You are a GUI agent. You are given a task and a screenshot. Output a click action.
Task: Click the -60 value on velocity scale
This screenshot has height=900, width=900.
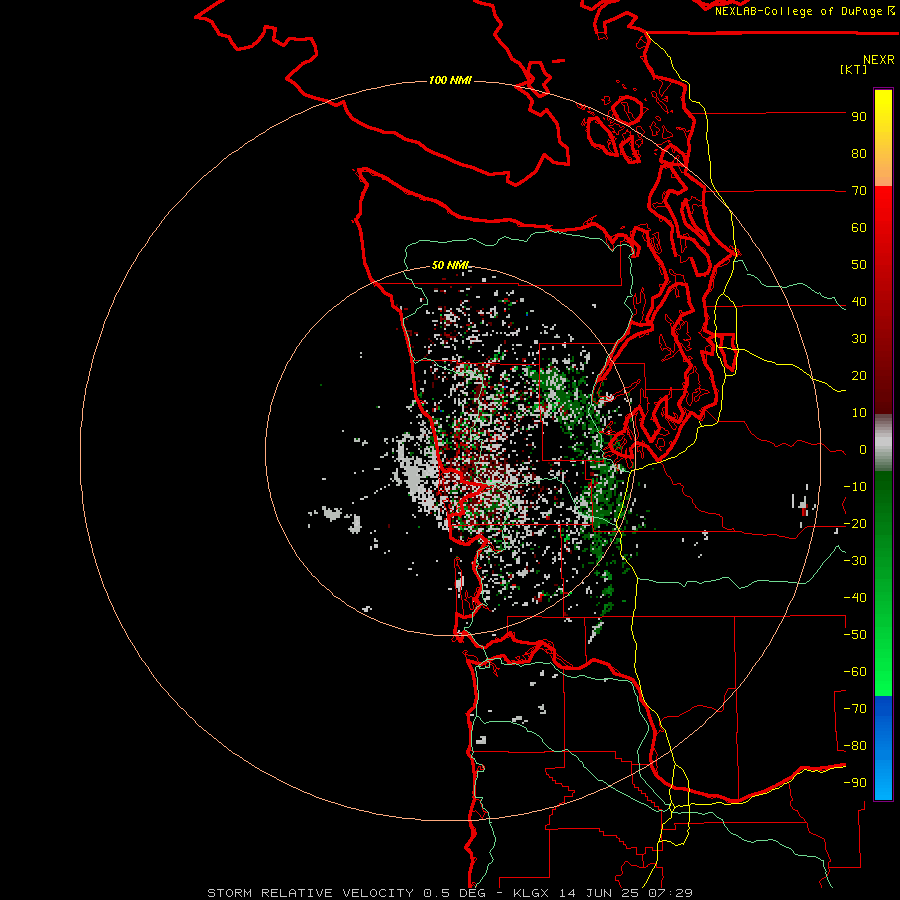point(855,672)
